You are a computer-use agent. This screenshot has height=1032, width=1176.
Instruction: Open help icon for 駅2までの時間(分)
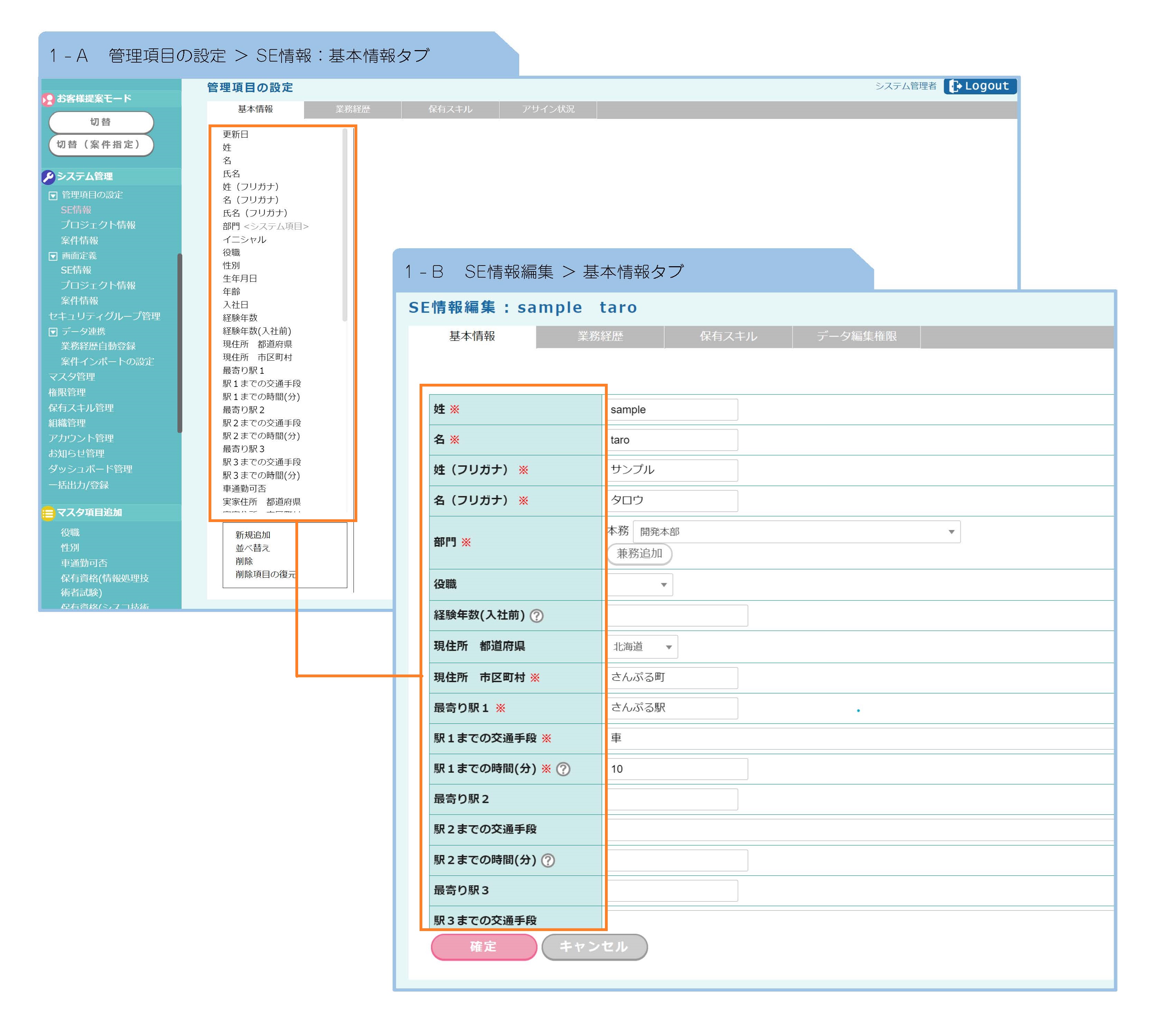pos(548,861)
